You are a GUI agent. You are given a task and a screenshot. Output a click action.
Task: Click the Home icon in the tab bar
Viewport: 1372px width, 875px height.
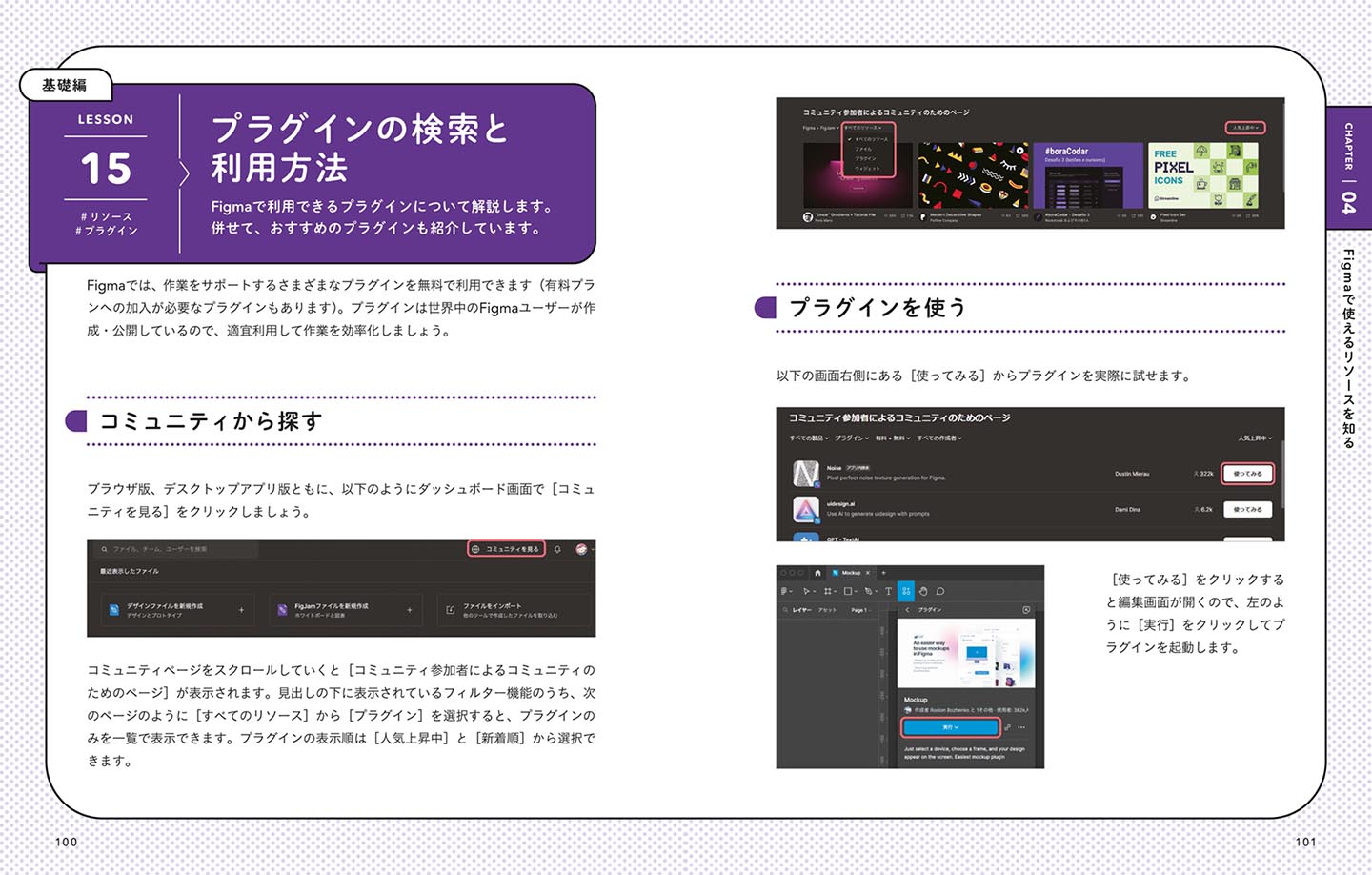(x=818, y=573)
